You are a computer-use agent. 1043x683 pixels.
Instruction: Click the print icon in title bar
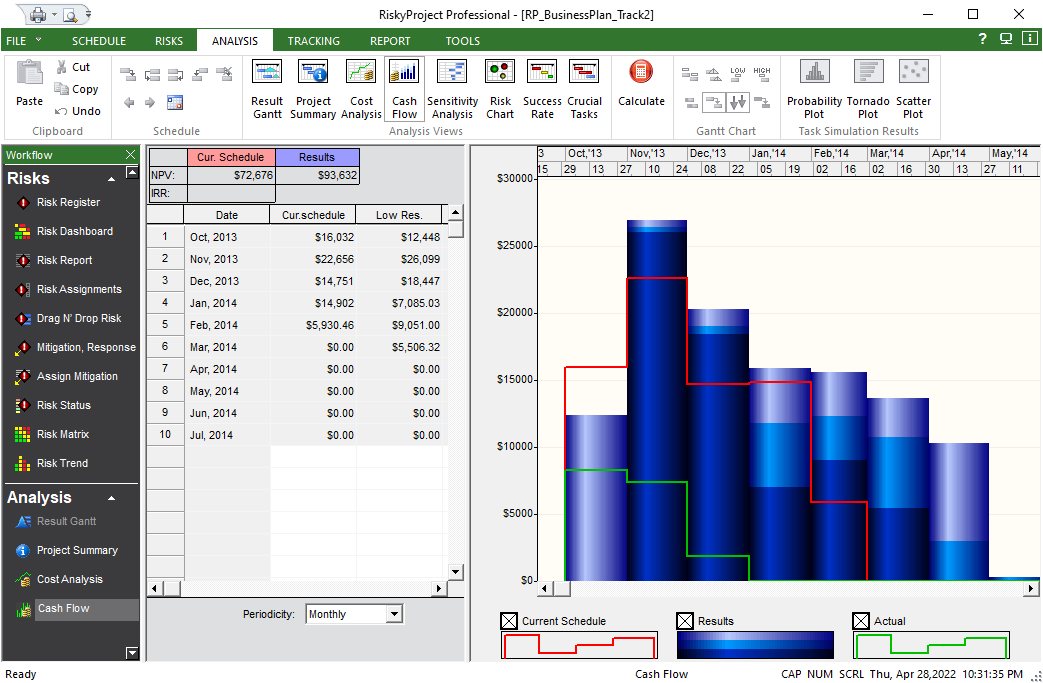[x=38, y=15]
